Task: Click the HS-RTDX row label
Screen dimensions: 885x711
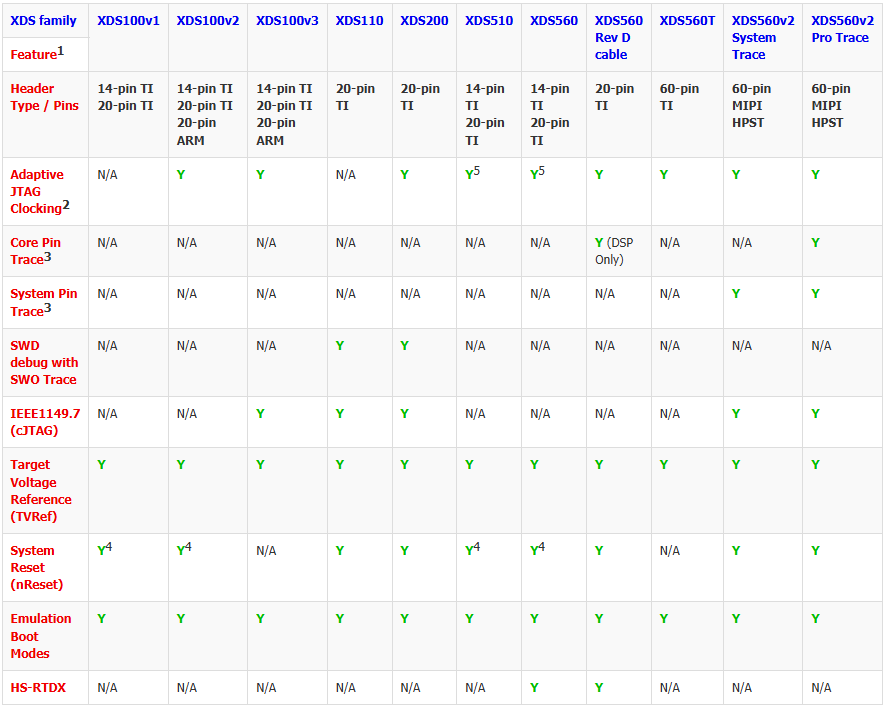Action: click(38, 687)
